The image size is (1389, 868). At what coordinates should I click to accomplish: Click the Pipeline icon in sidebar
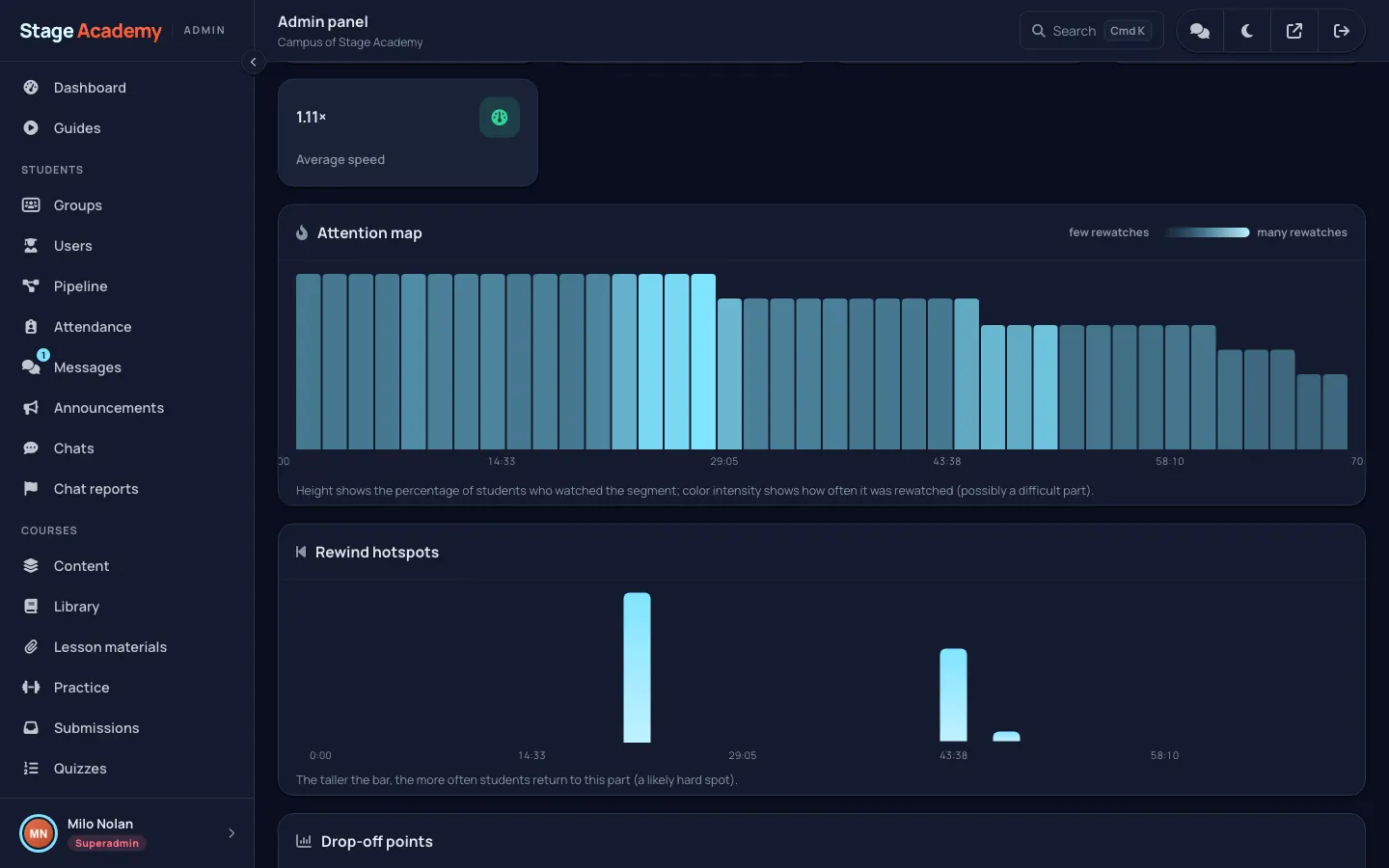[31, 286]
